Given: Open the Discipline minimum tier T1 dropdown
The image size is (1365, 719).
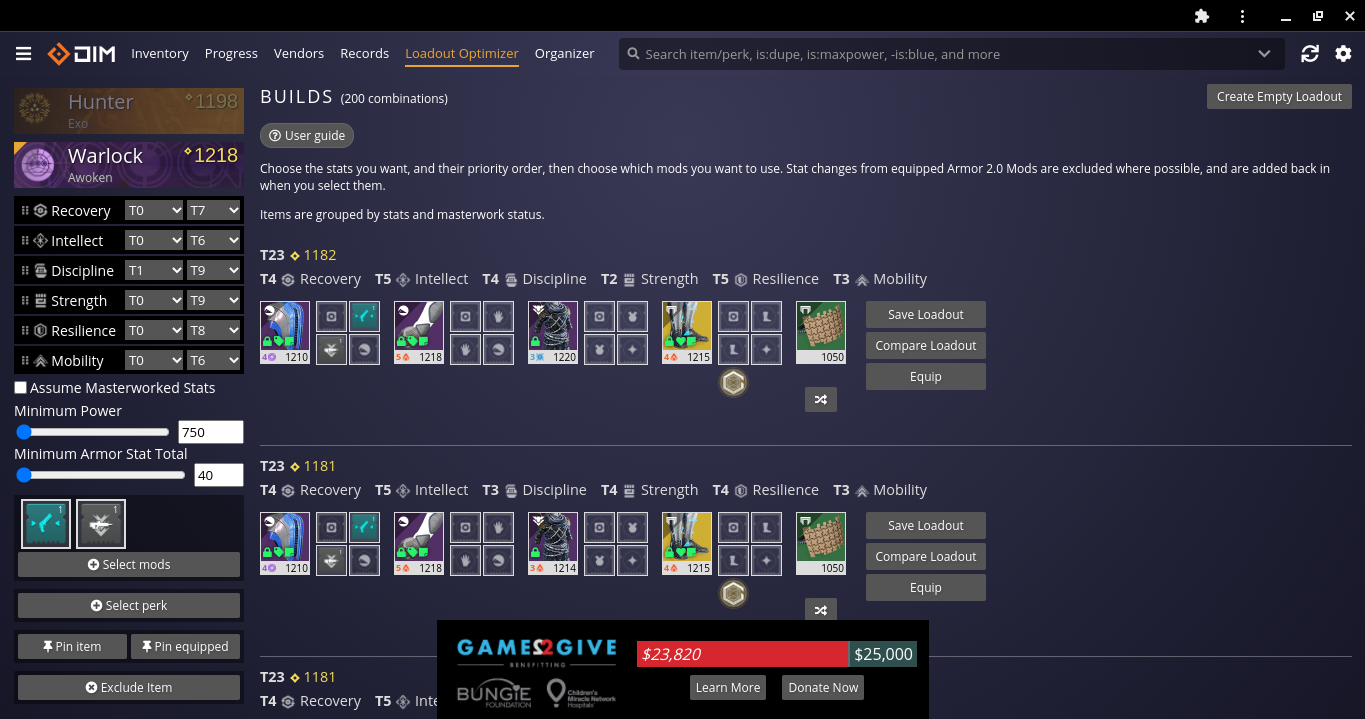Looking at the screenshot, I should coord(154,270).
